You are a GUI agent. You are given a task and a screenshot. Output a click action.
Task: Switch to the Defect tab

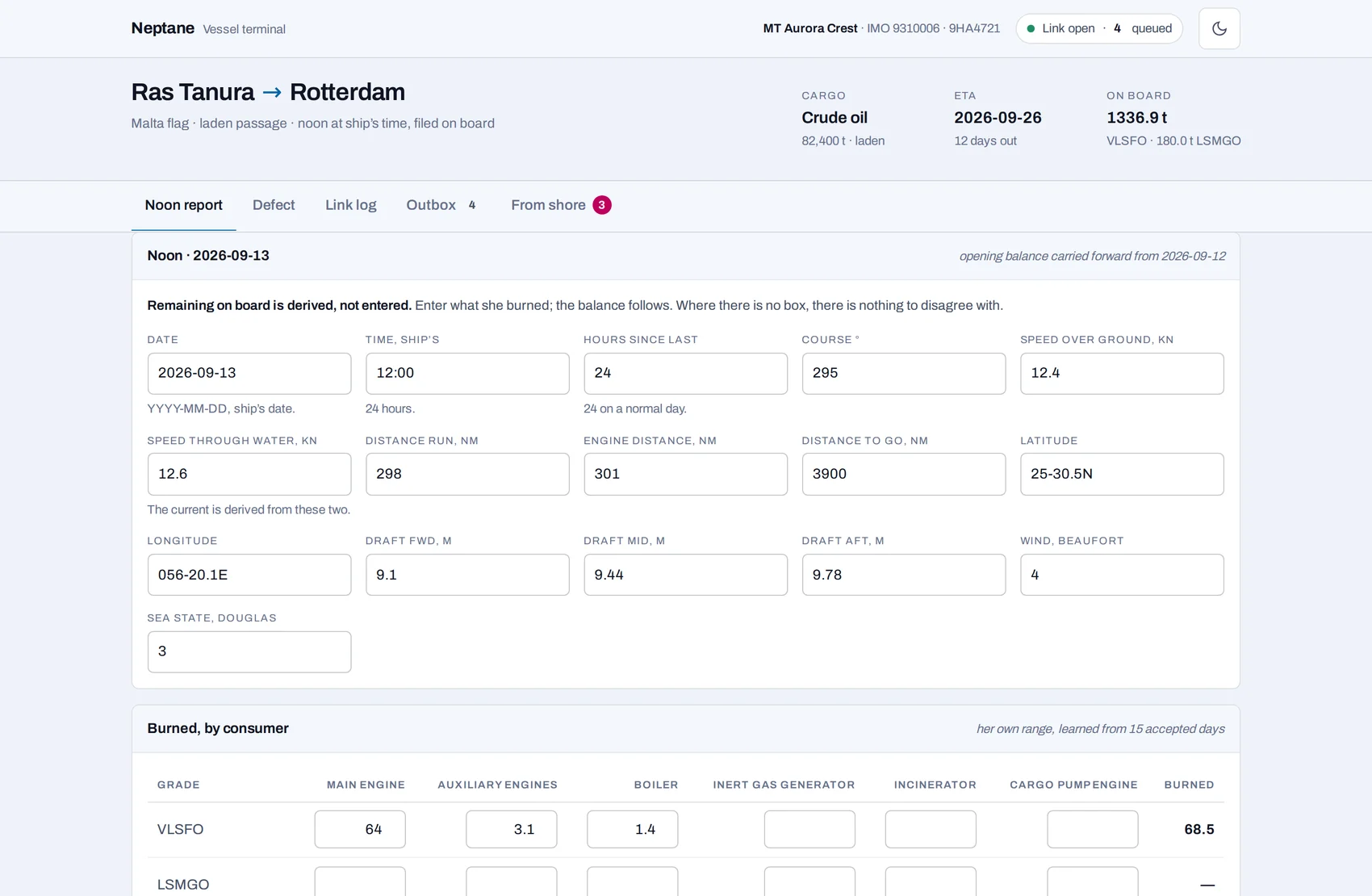pyautogui.click(x=274, y=205)
